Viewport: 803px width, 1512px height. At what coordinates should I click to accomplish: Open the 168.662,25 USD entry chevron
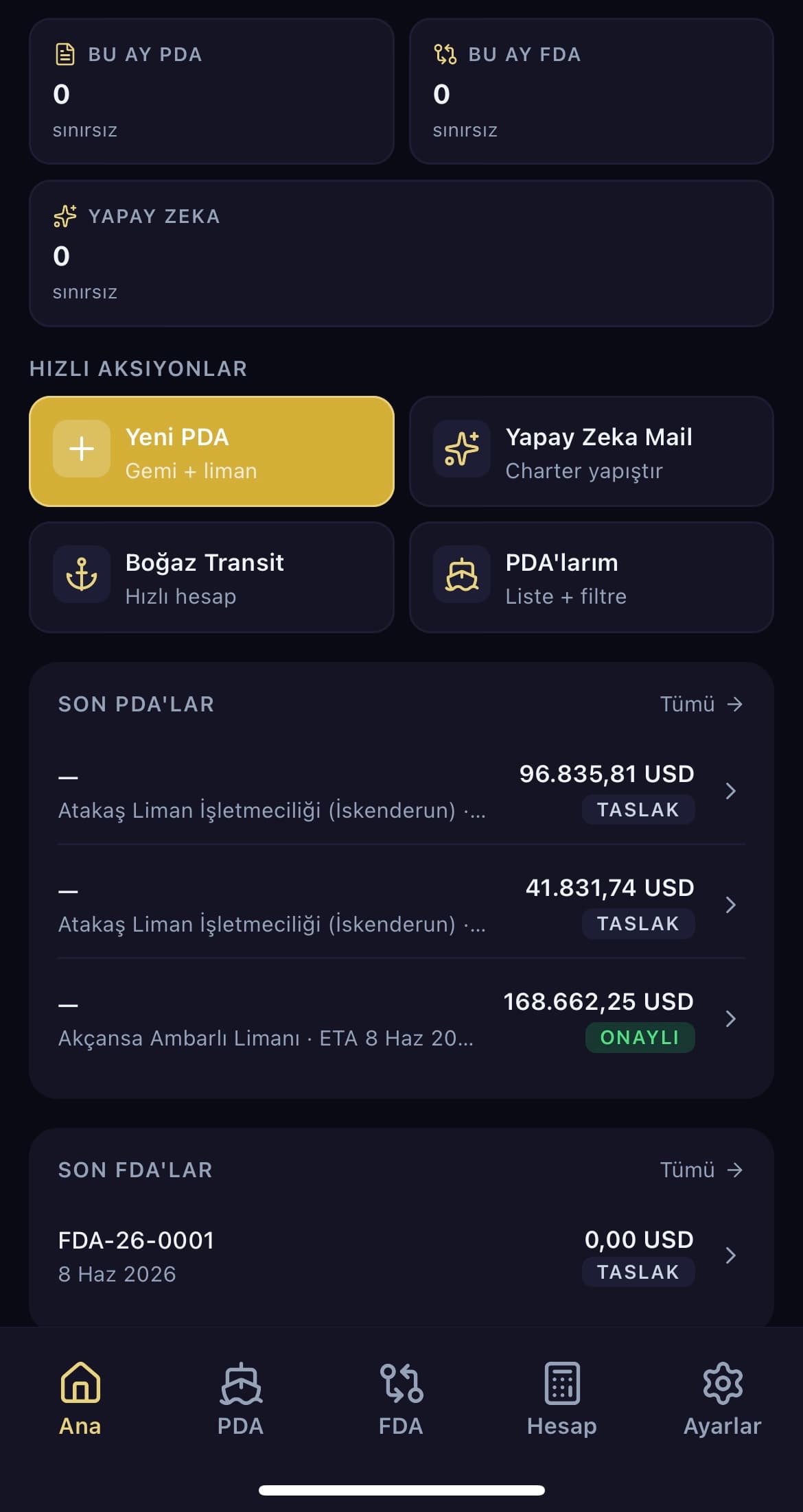[730, 1019]
